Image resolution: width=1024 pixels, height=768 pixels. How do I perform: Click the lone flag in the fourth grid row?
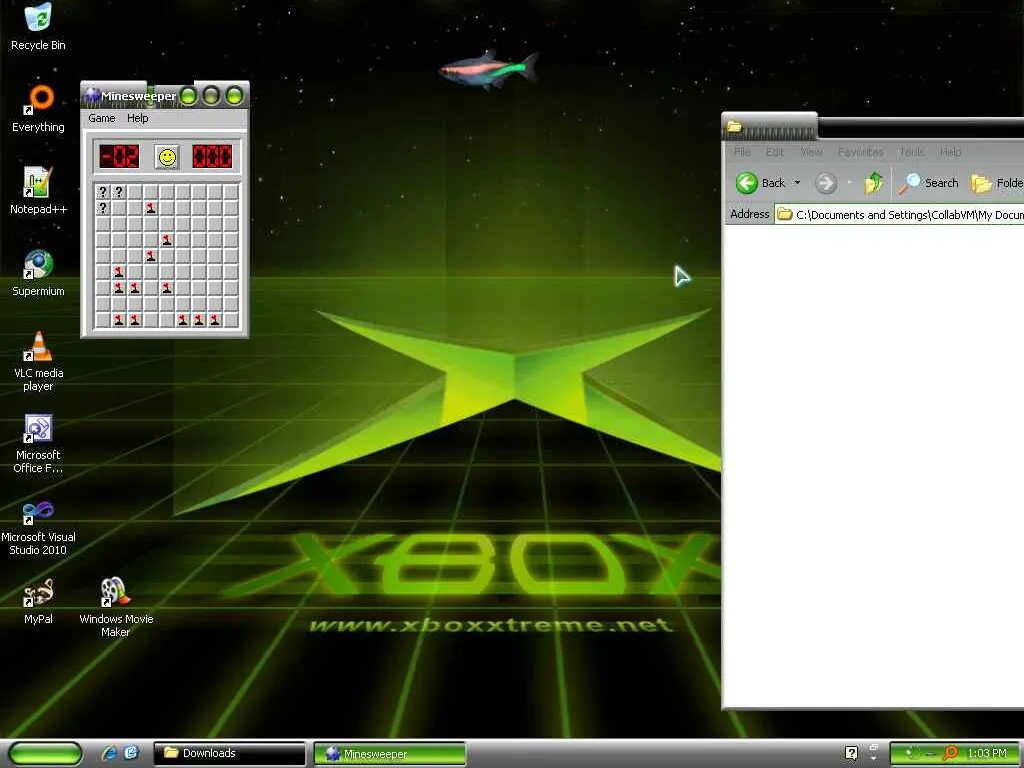(167, 240)
